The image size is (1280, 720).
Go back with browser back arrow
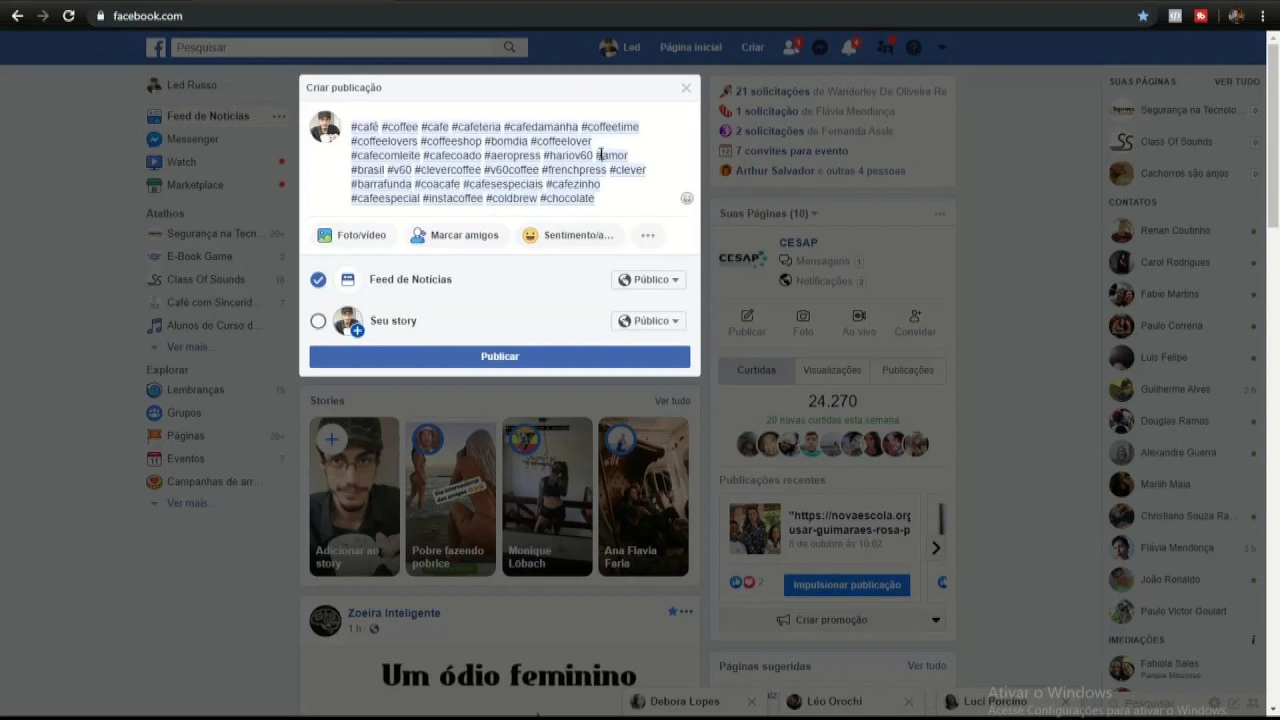(17, 16)
